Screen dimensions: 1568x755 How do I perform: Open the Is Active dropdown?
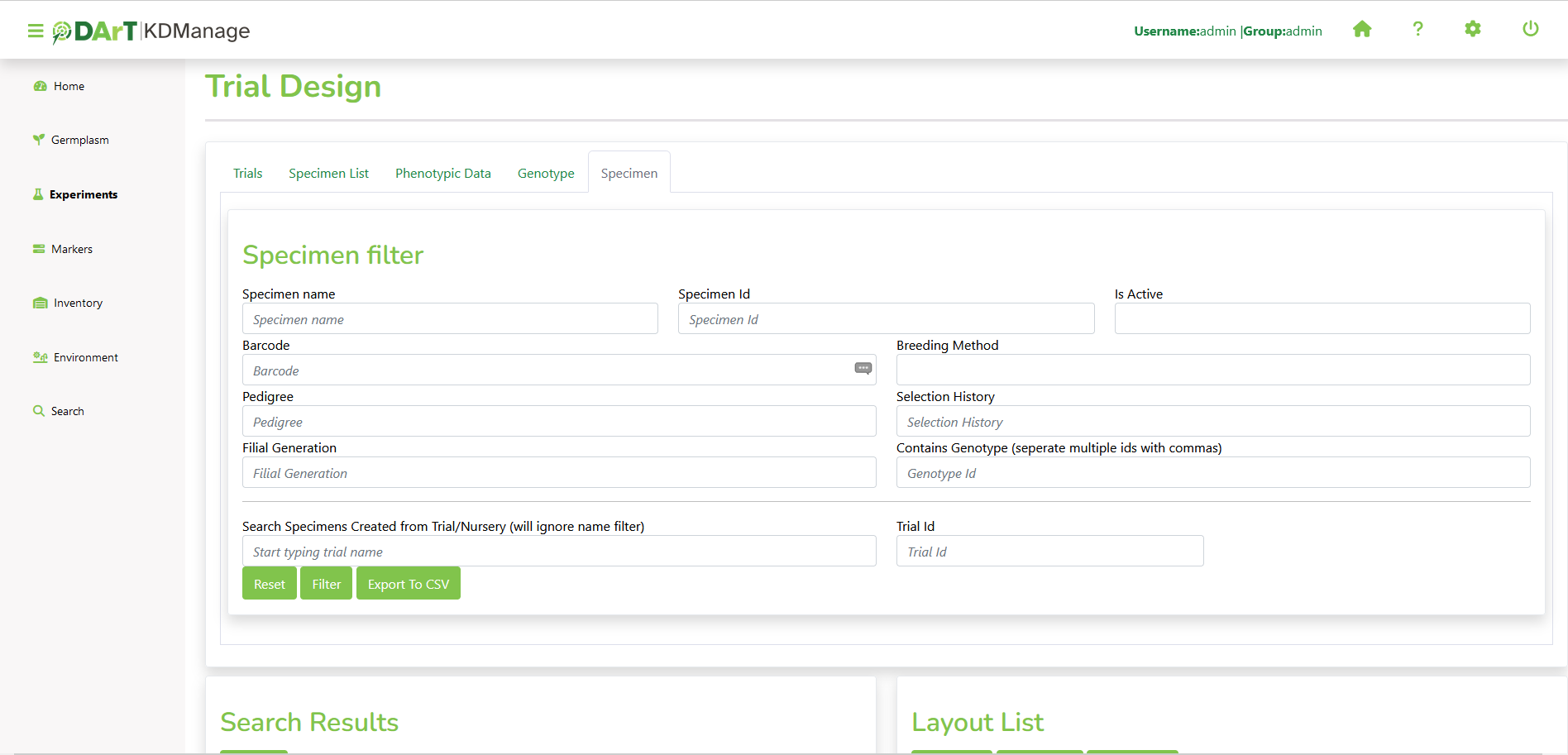(x=1322, y=319)
